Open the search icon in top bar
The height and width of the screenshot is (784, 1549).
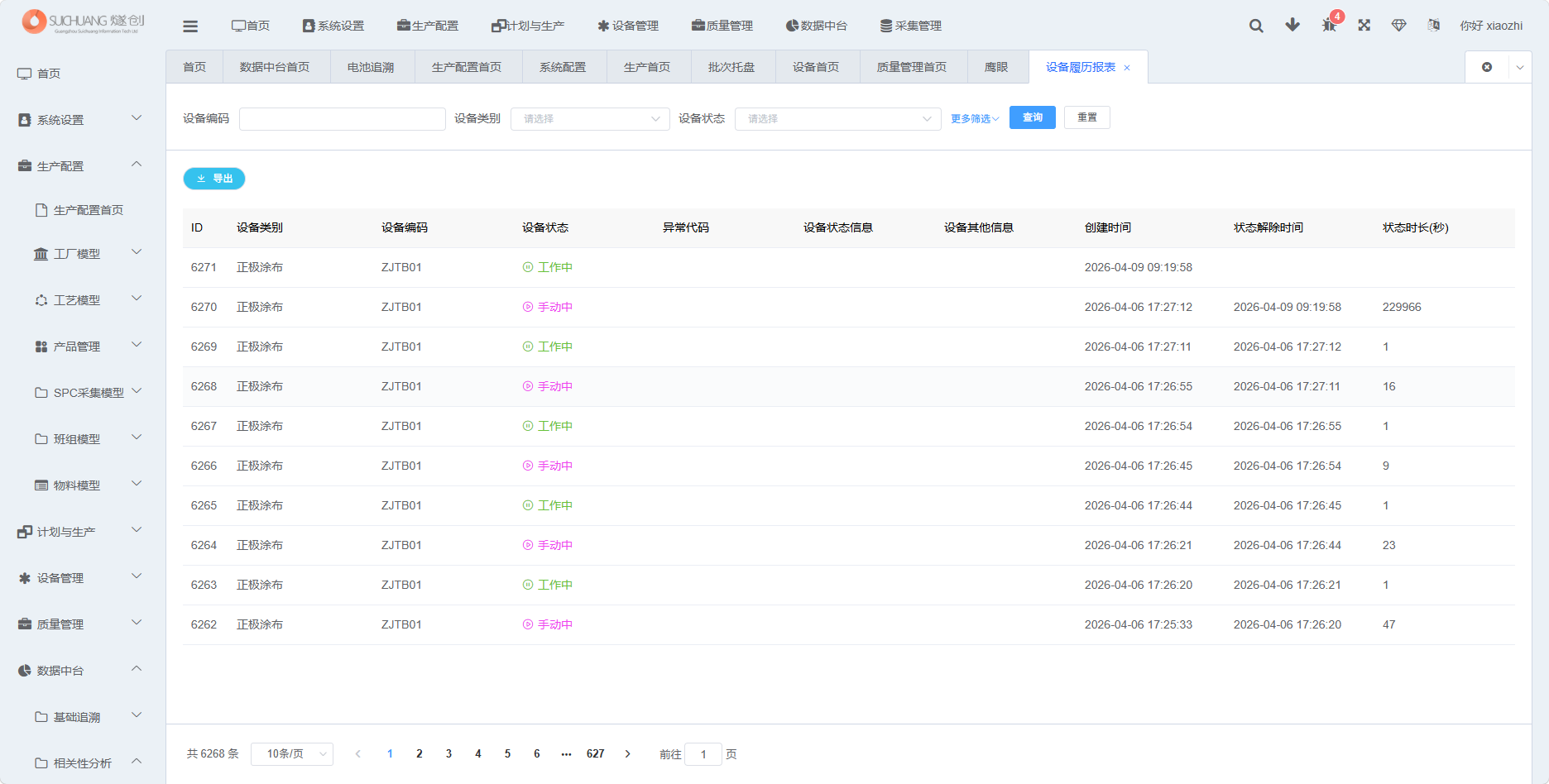[x=1256, y=26]
